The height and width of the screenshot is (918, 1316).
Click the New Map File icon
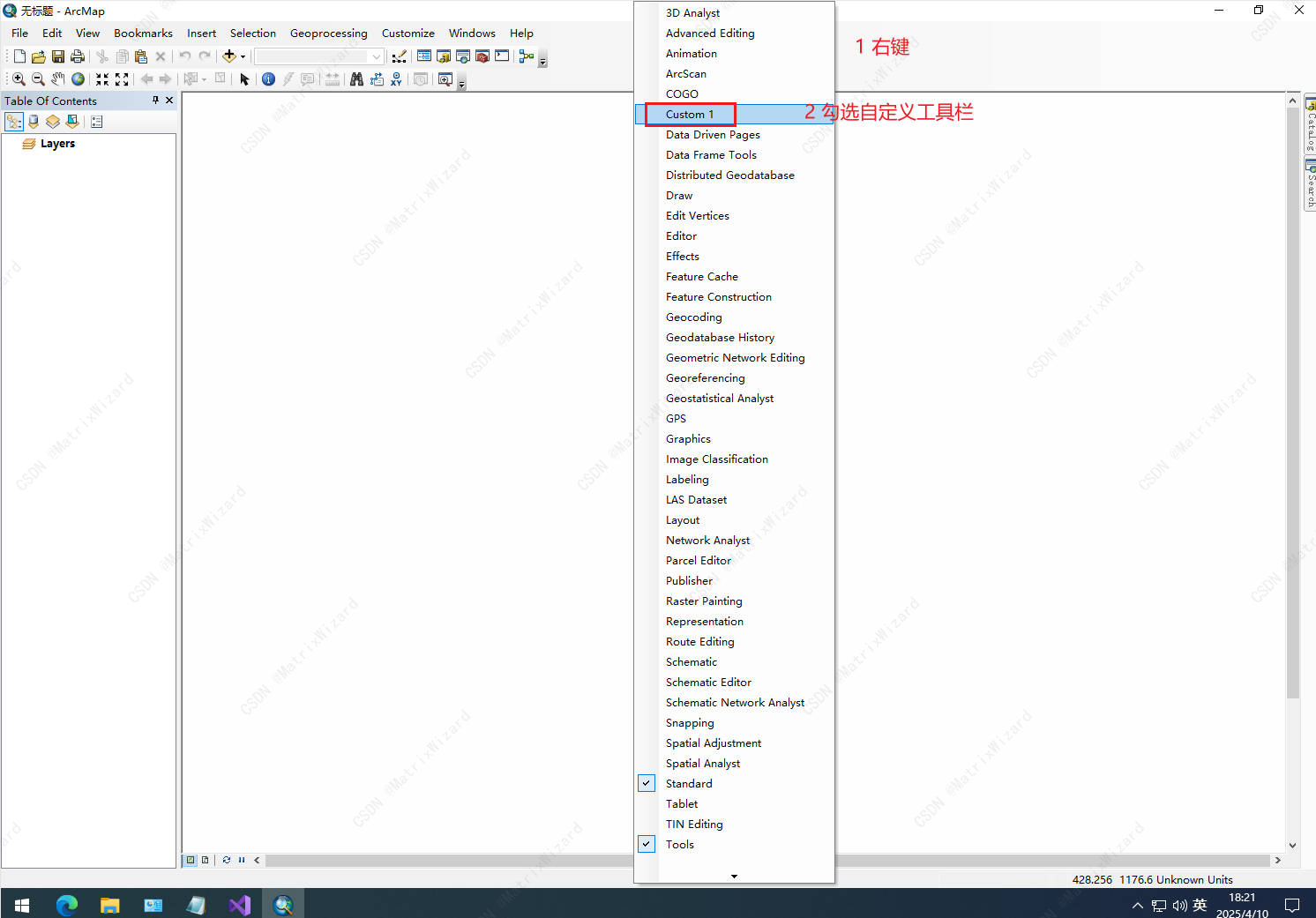coord(19,56)
